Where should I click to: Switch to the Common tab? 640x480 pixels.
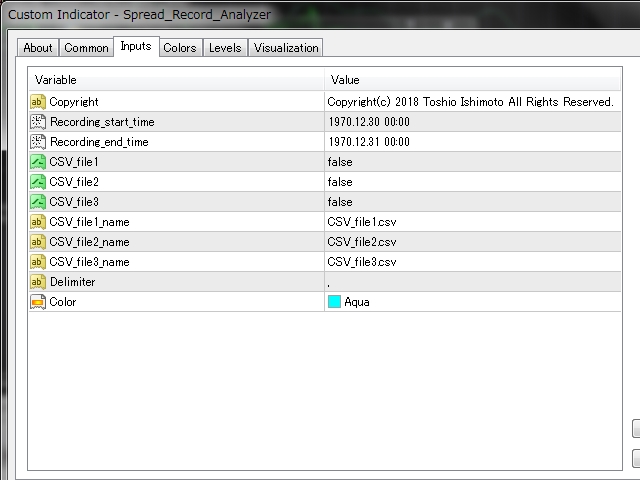(86, 48)
